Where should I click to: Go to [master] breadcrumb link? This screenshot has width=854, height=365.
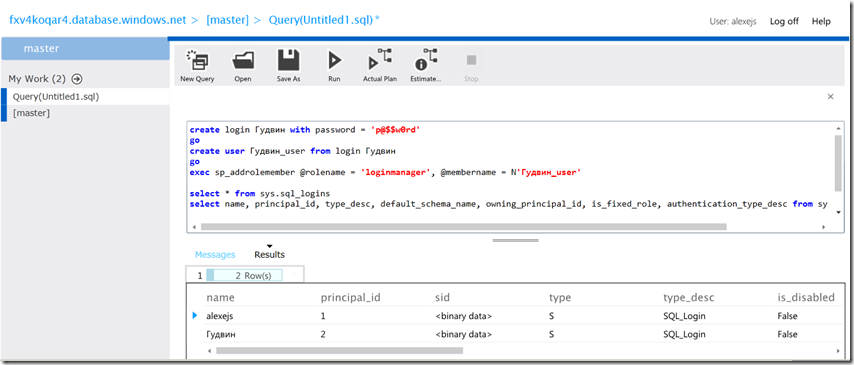(x=227, y=21)
